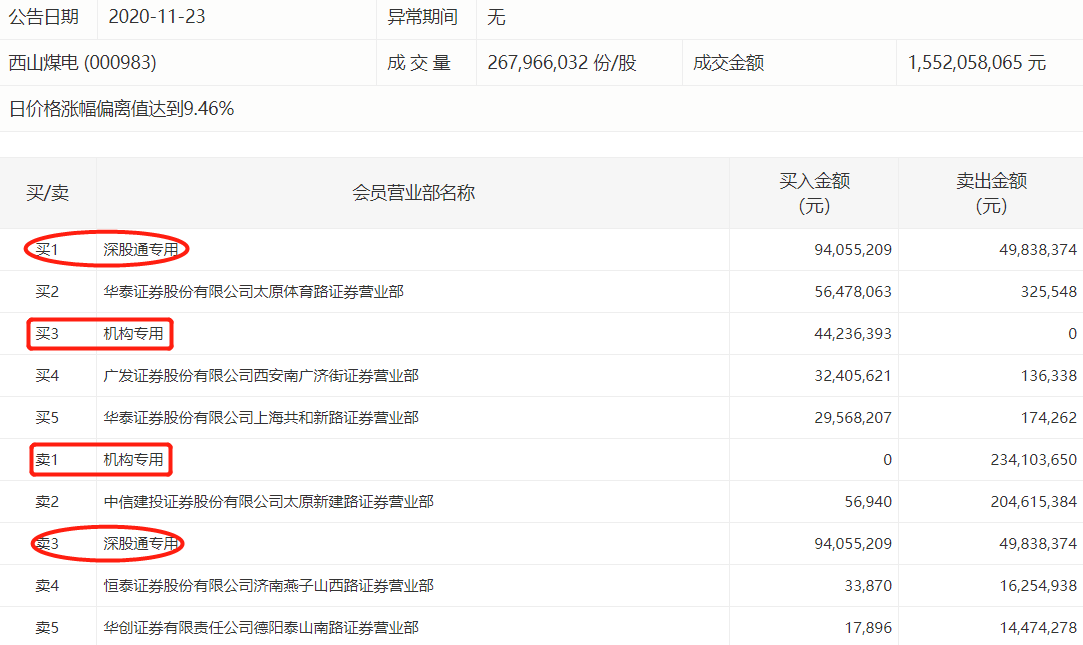Viewport: 1083px width, 645px height.
Task: Click sell amount 204,615,384
Action: pyautogui.click(x=1034, y=502)
